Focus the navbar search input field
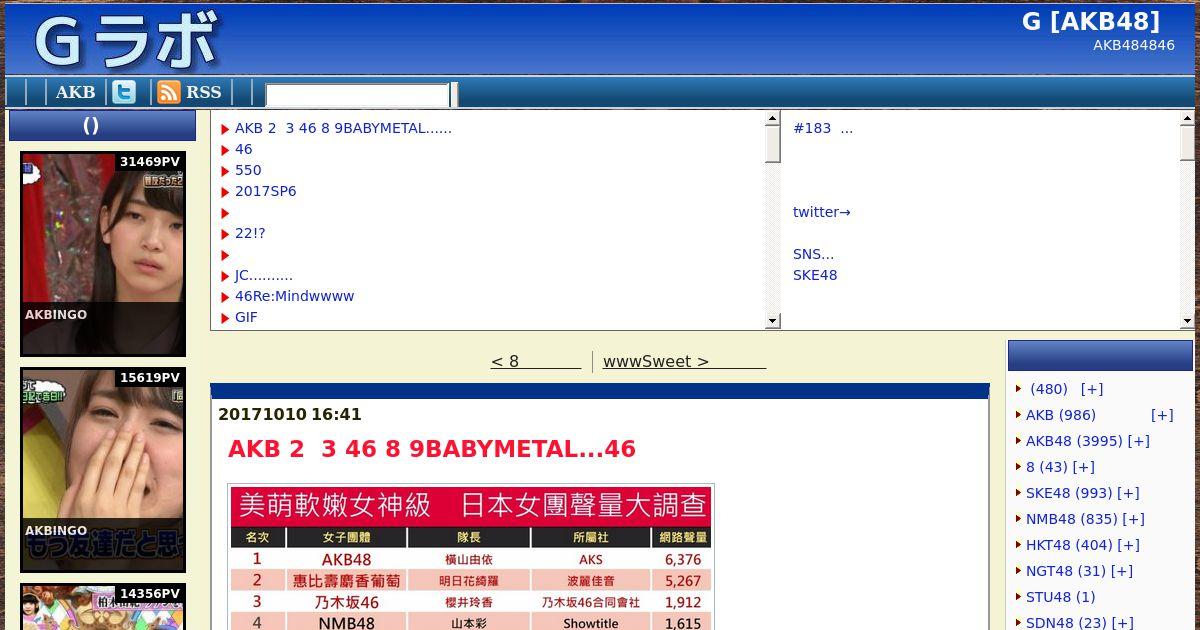This screenshot has width=1200, height=630. click(x=357, y=95)
